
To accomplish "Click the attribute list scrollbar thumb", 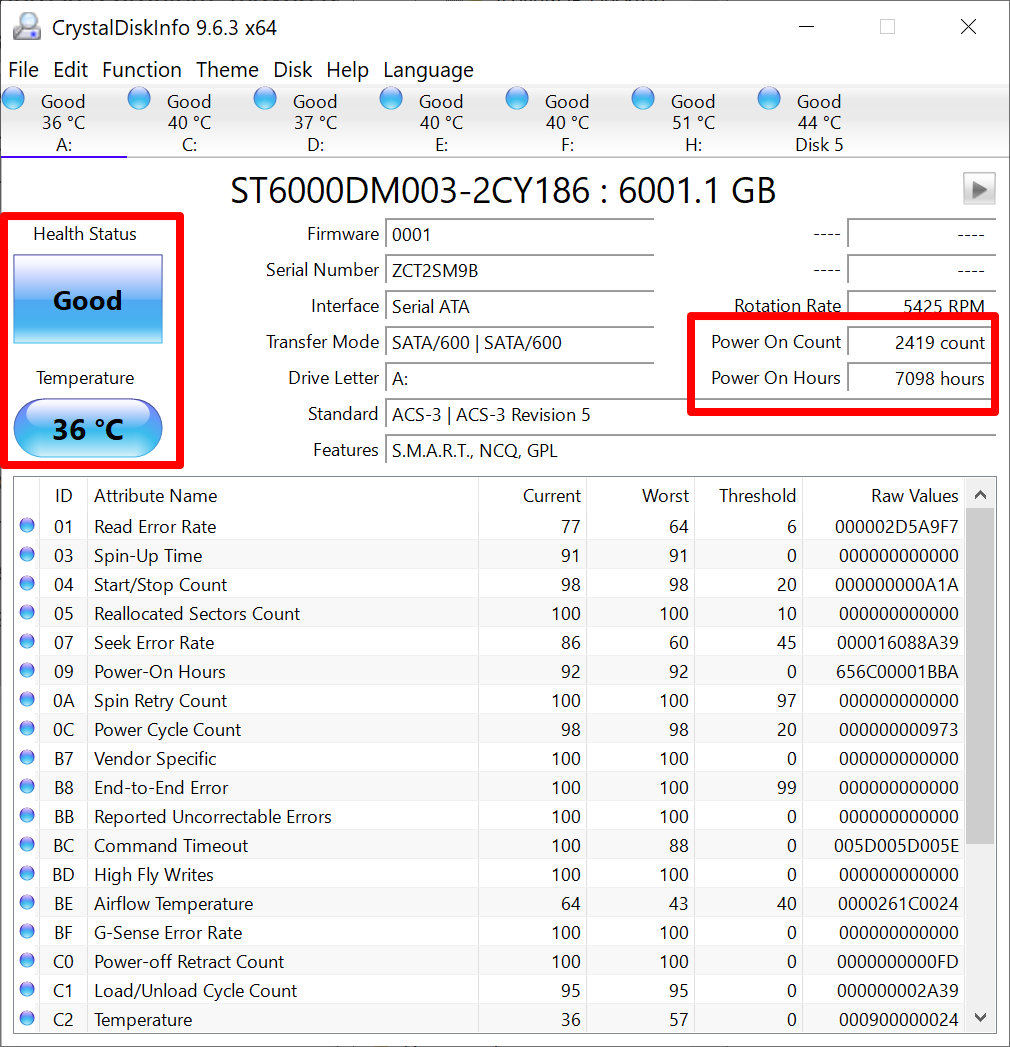I will click(980, 676).
